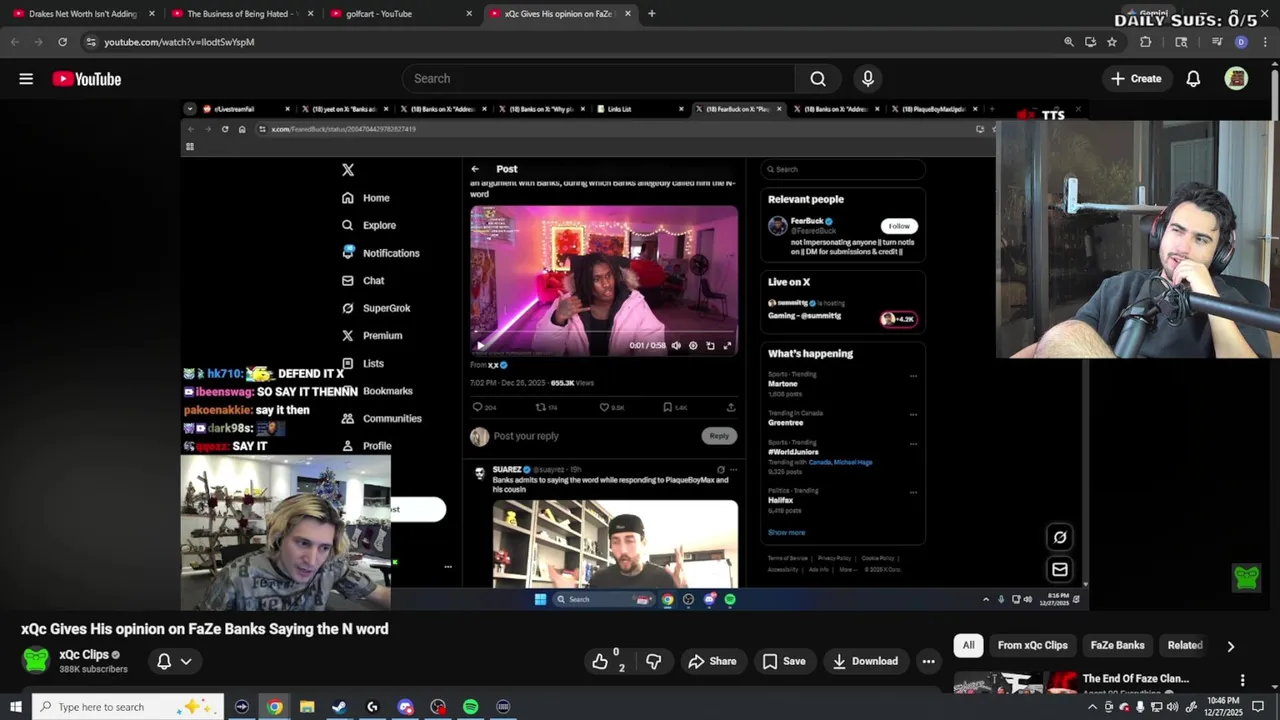Viewport: 1280px width, 720px height.
Task: Open Chrome zoom magnifier in address bar
Action: 1069,42
